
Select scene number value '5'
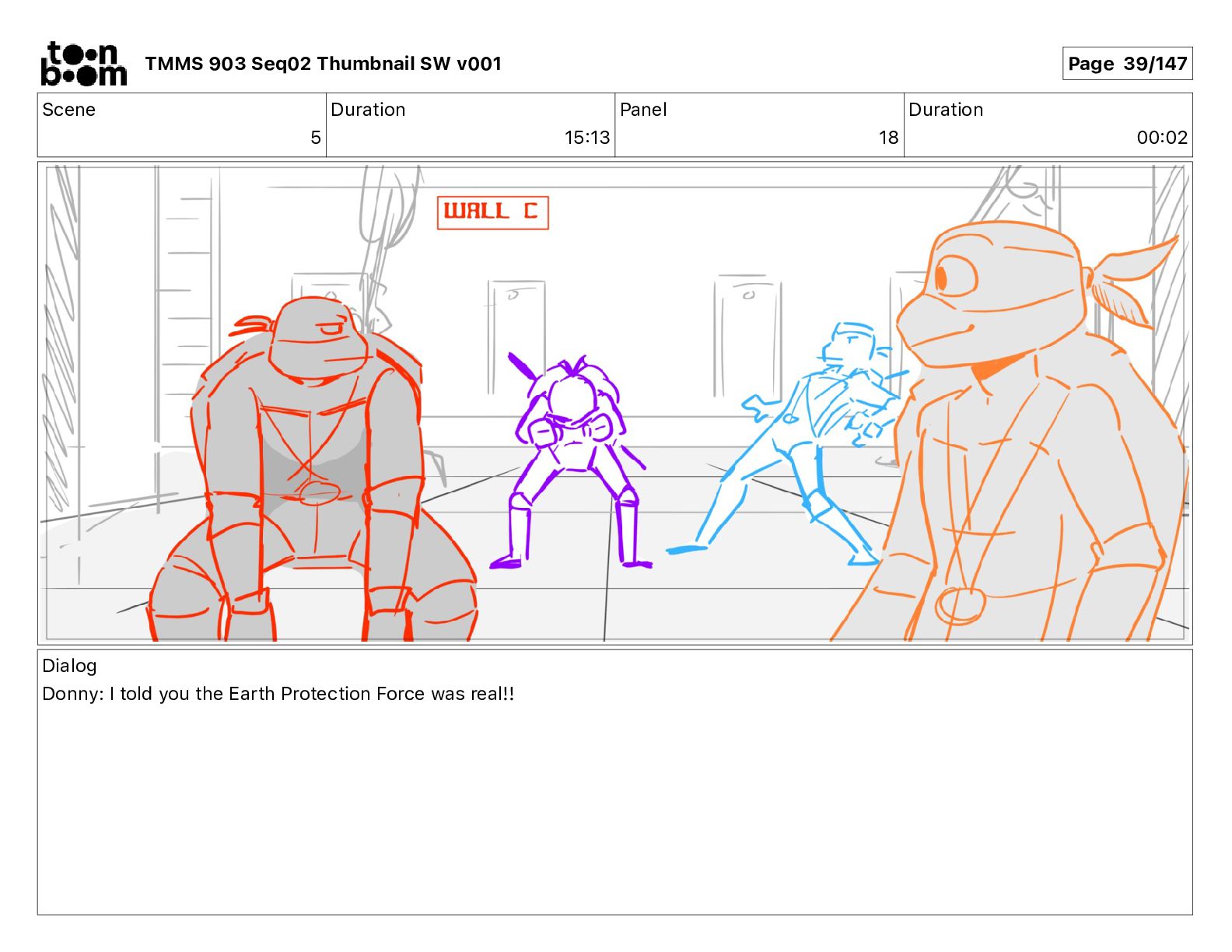315,138
